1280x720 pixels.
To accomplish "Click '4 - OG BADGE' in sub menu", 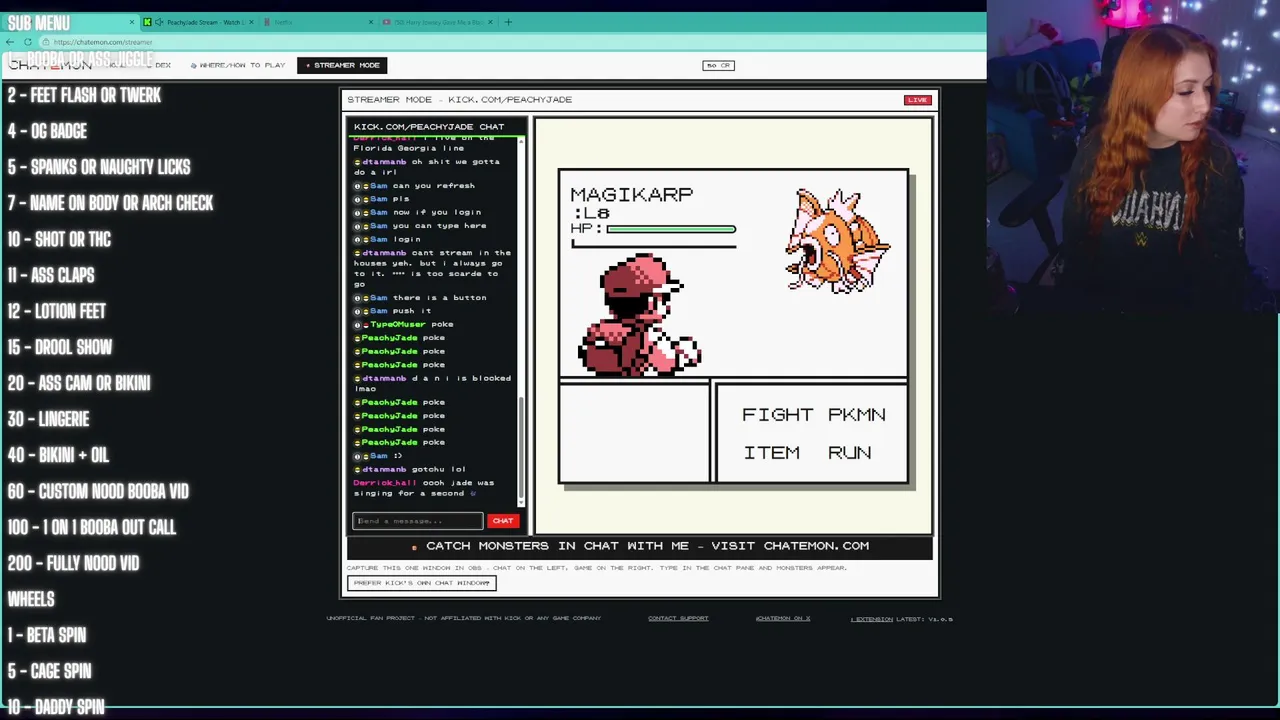I will pyautogui.click(x=47, y=131).
